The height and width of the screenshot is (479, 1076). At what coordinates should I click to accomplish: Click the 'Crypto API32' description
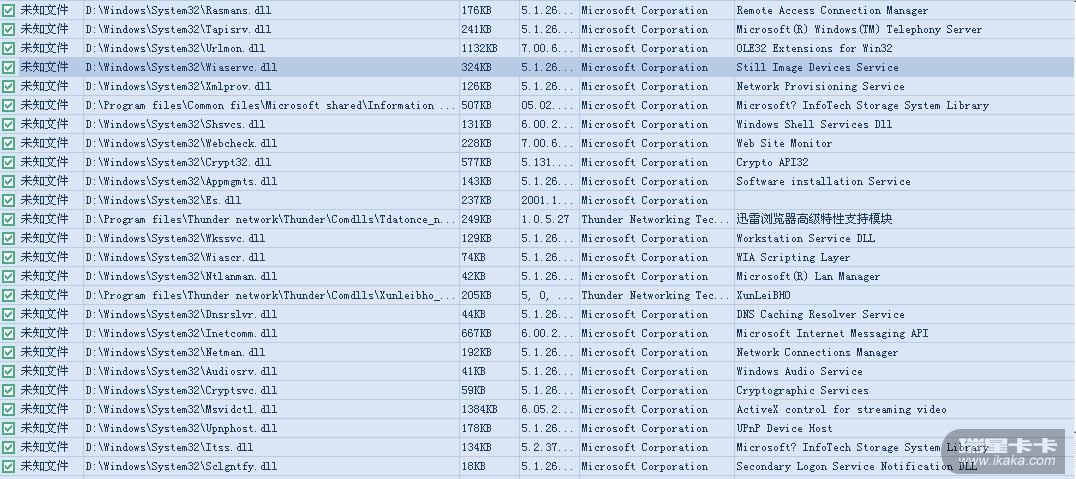click(773, 163)
